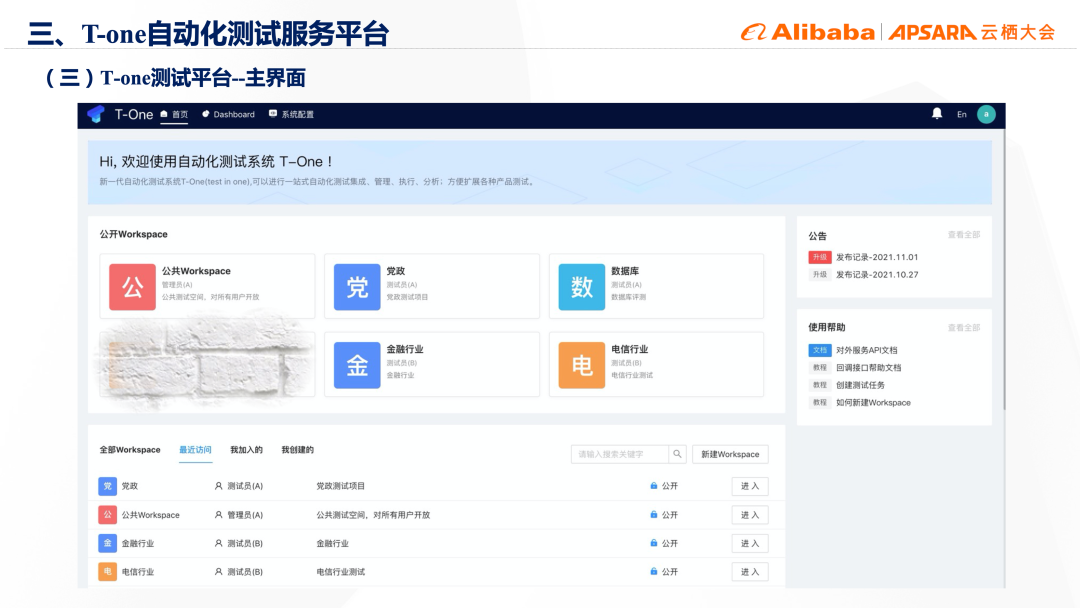The width and height of the screenshot is (1080, 608).
Task: Click the lock icon in 党政 row
Action: click(654, 486)
